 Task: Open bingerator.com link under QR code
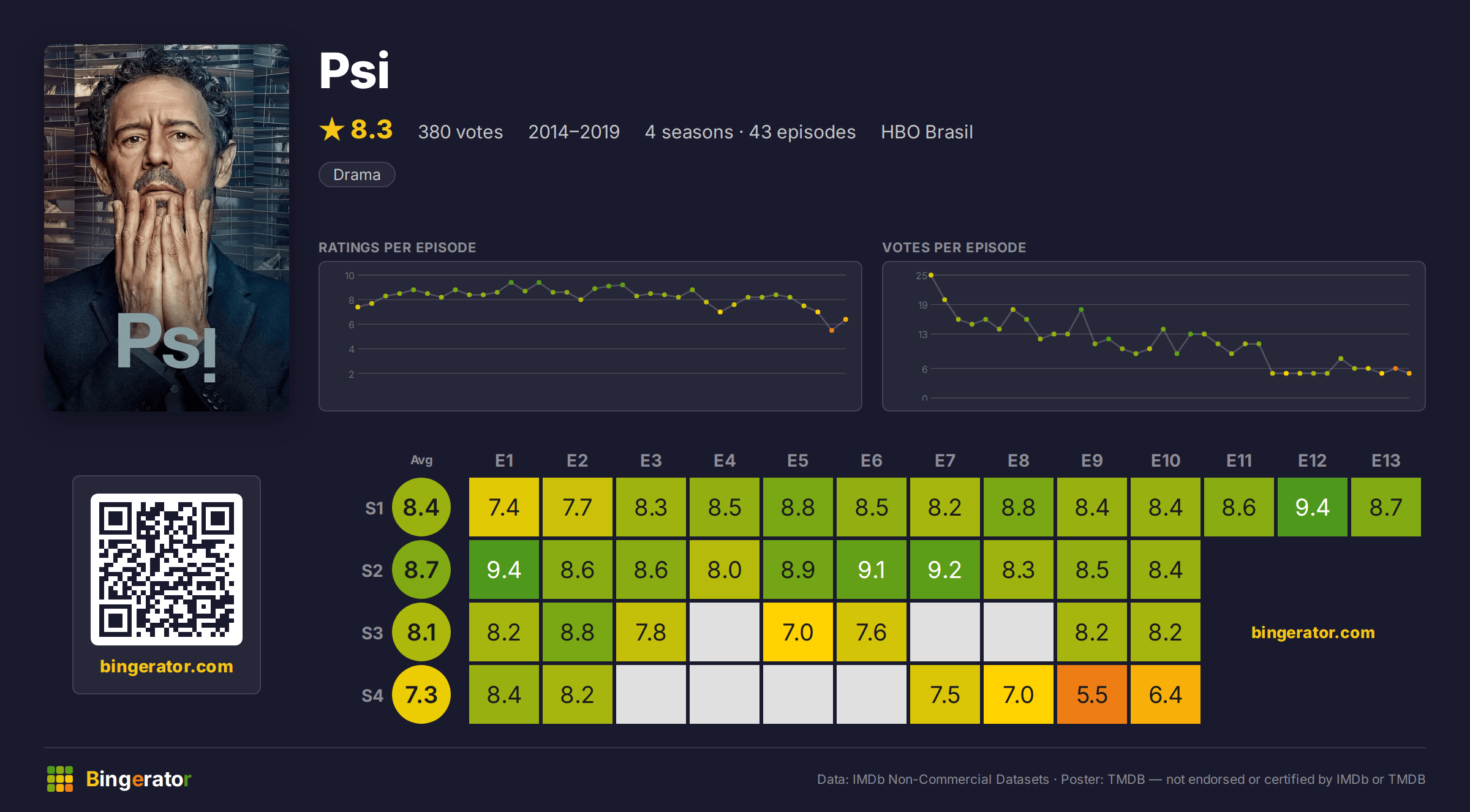point(167,666)
